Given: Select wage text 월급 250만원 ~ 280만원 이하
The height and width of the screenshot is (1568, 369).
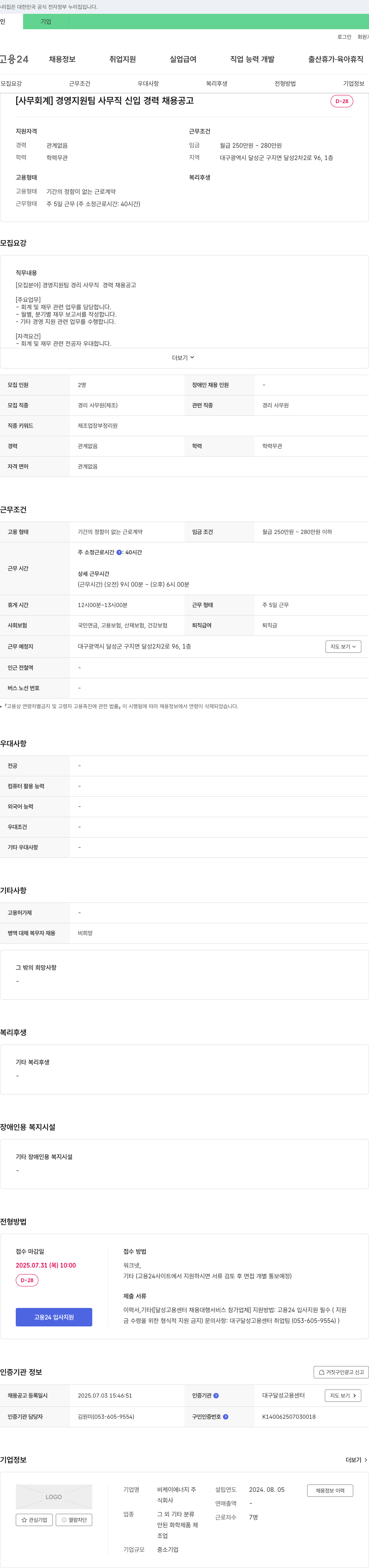Looking at the screenshot, I should 297,532.
